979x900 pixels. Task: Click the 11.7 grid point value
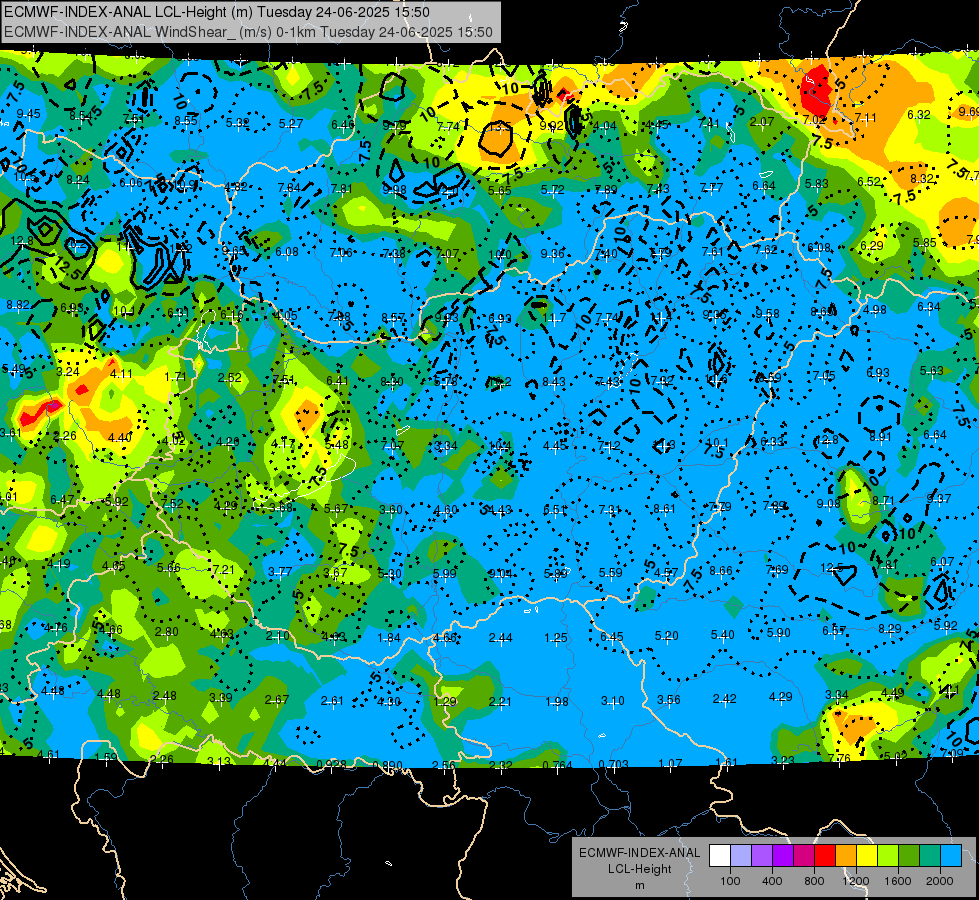pyautogui.click(x=554, y=318)
